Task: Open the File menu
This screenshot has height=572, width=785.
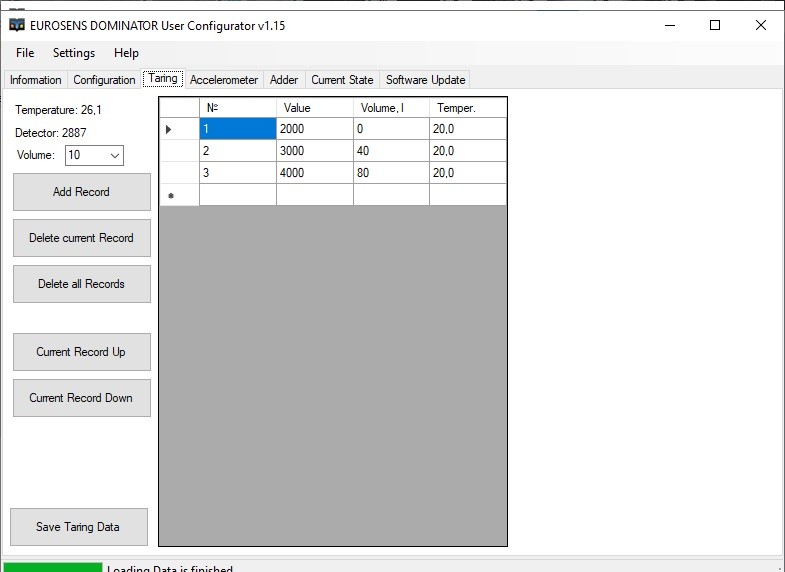Action: click(25, 53)
